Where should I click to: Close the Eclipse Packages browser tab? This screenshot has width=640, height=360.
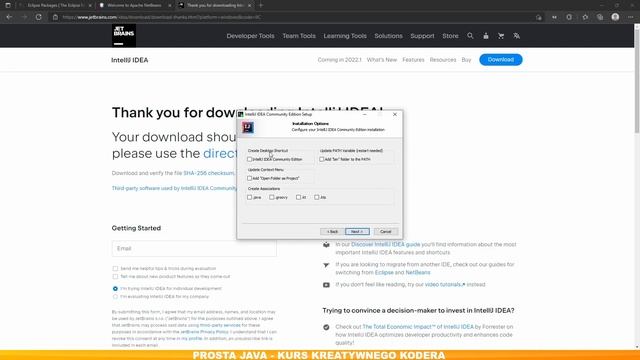[90, 5]
